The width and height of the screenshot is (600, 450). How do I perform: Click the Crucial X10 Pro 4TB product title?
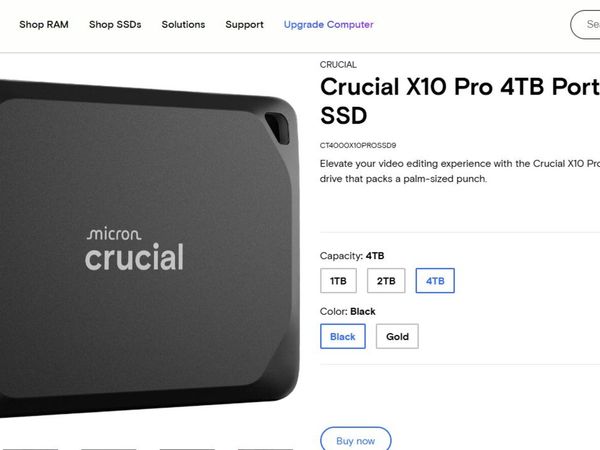tap(460, 101)
